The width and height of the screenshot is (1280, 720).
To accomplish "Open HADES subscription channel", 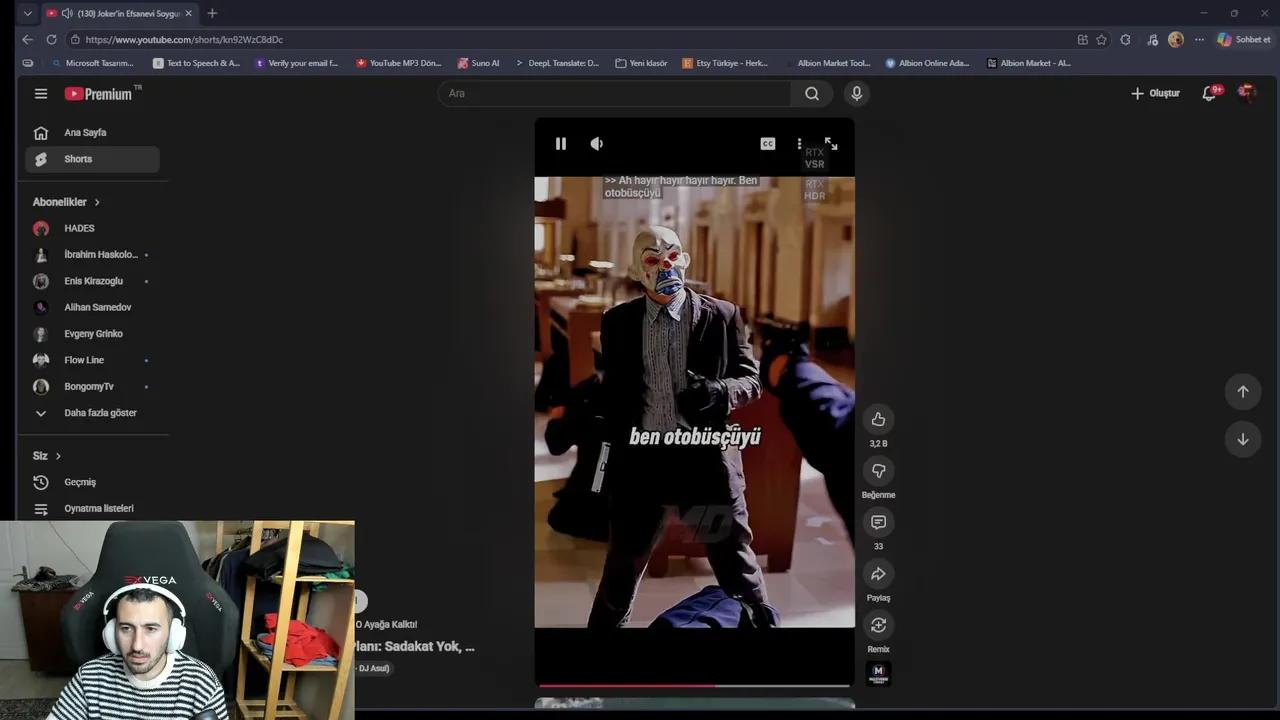I will [92, 228].
